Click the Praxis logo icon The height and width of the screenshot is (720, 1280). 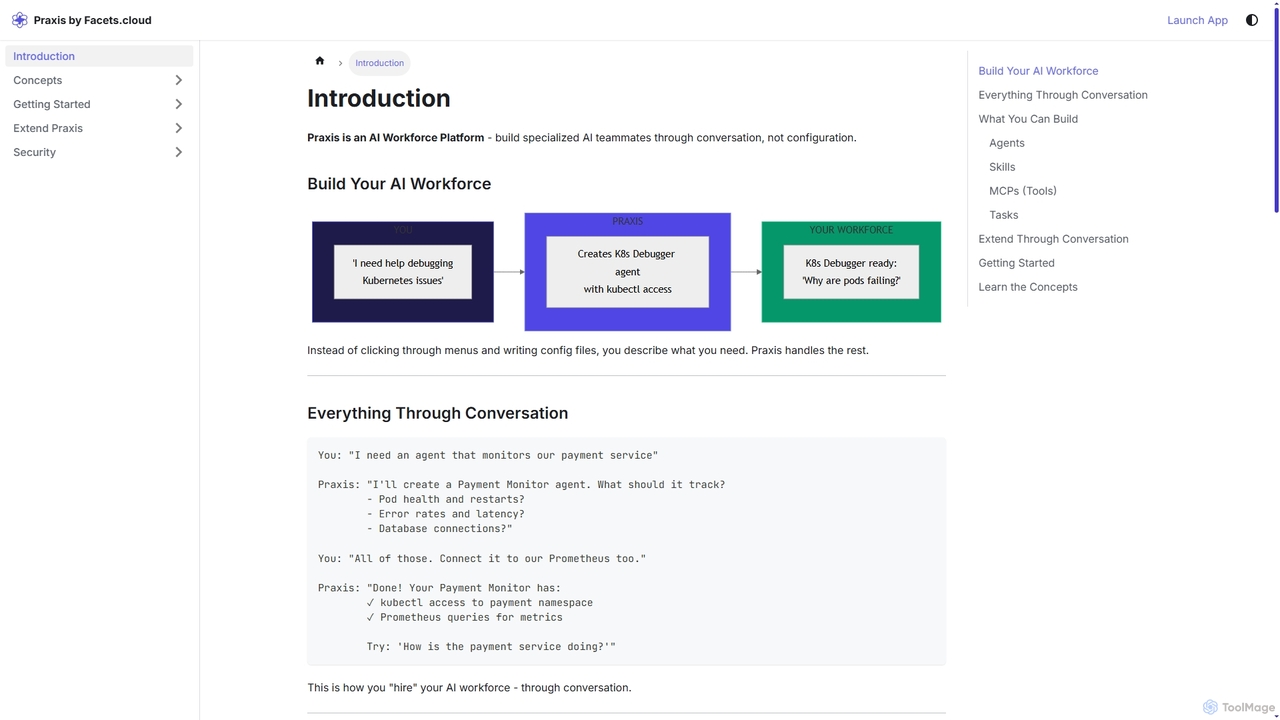pos(19,20)
